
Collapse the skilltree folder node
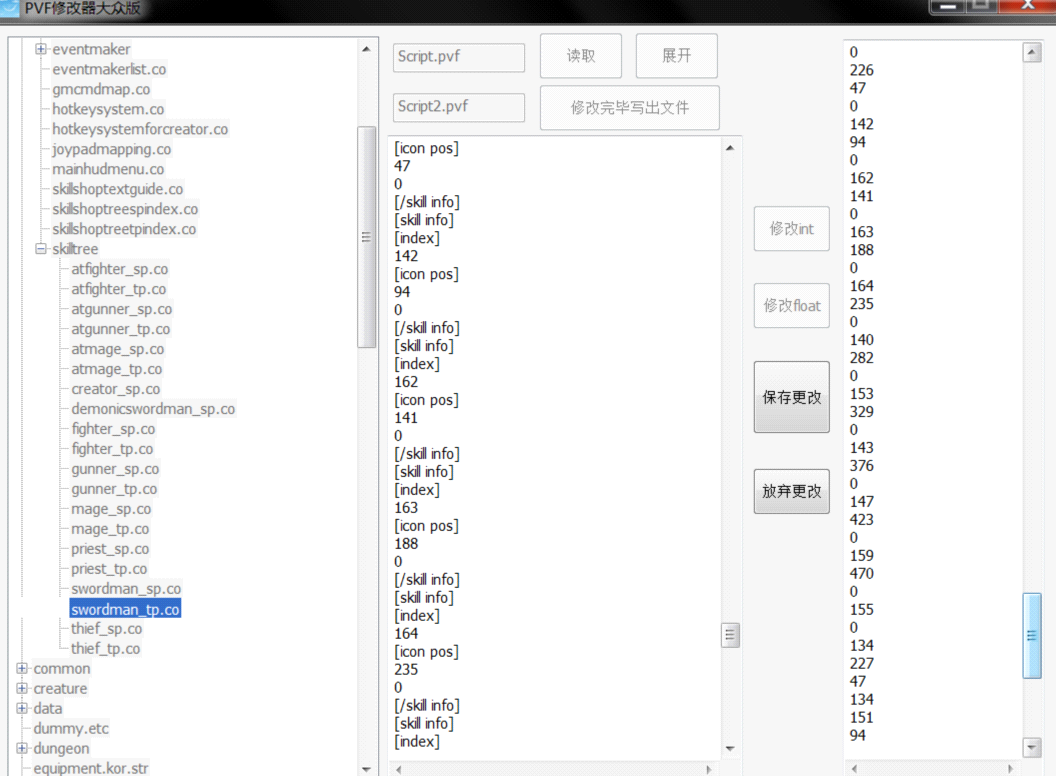(x=42, y=249)
